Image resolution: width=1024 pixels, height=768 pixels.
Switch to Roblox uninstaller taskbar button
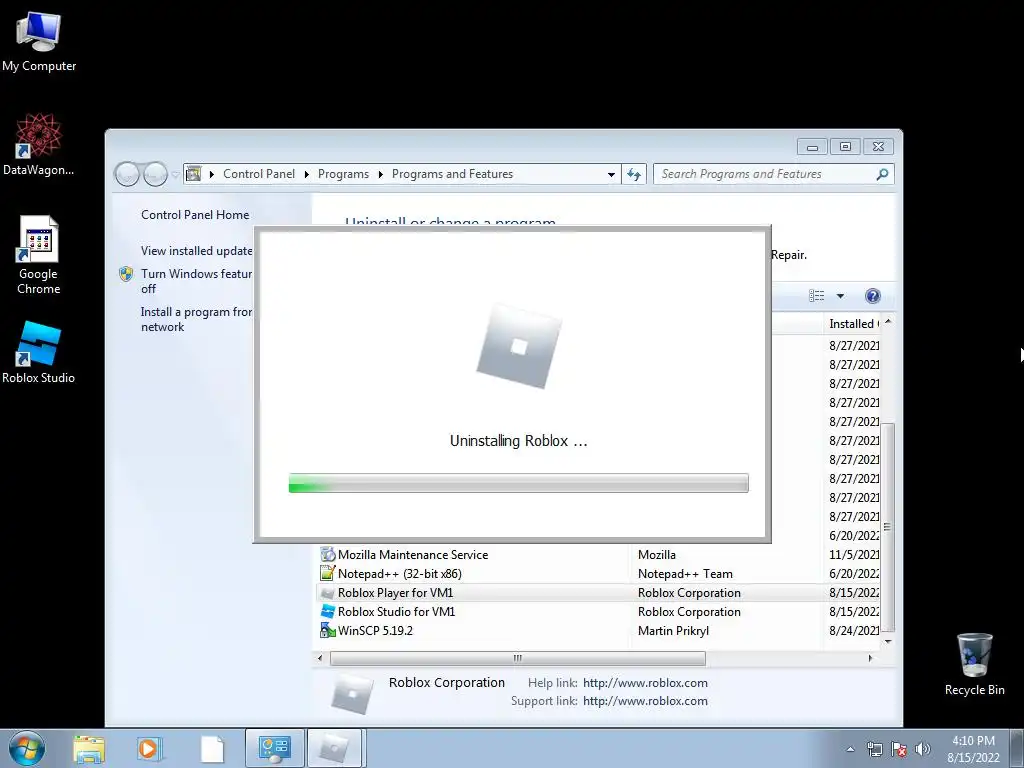click(334, 748)
